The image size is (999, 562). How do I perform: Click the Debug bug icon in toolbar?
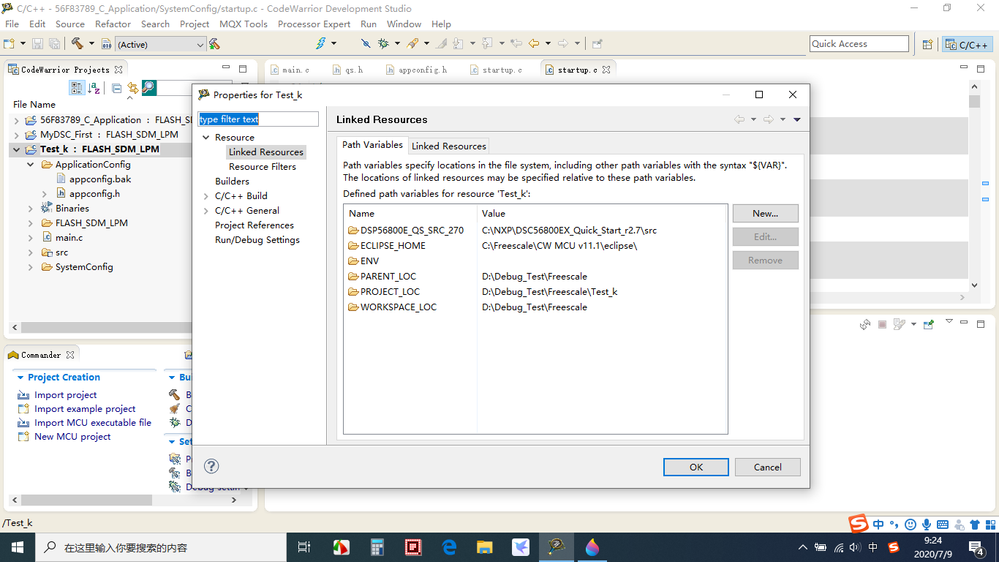coord(383,43)
